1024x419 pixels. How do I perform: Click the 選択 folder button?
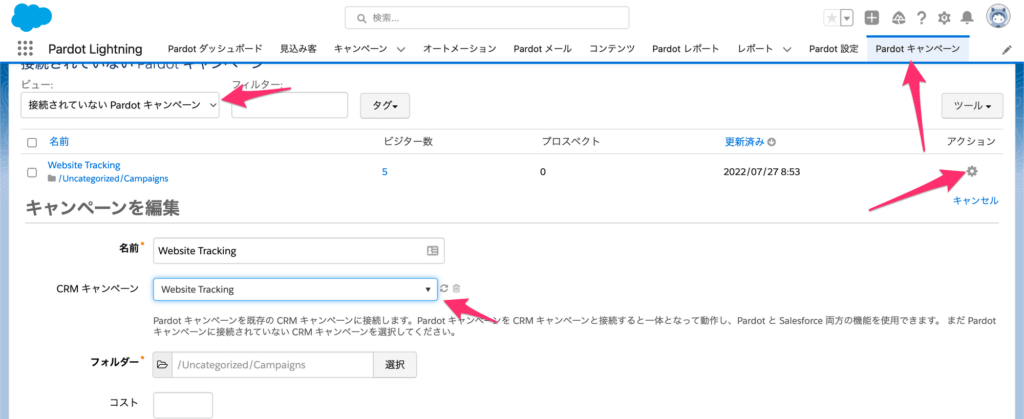tap(395, 365)
